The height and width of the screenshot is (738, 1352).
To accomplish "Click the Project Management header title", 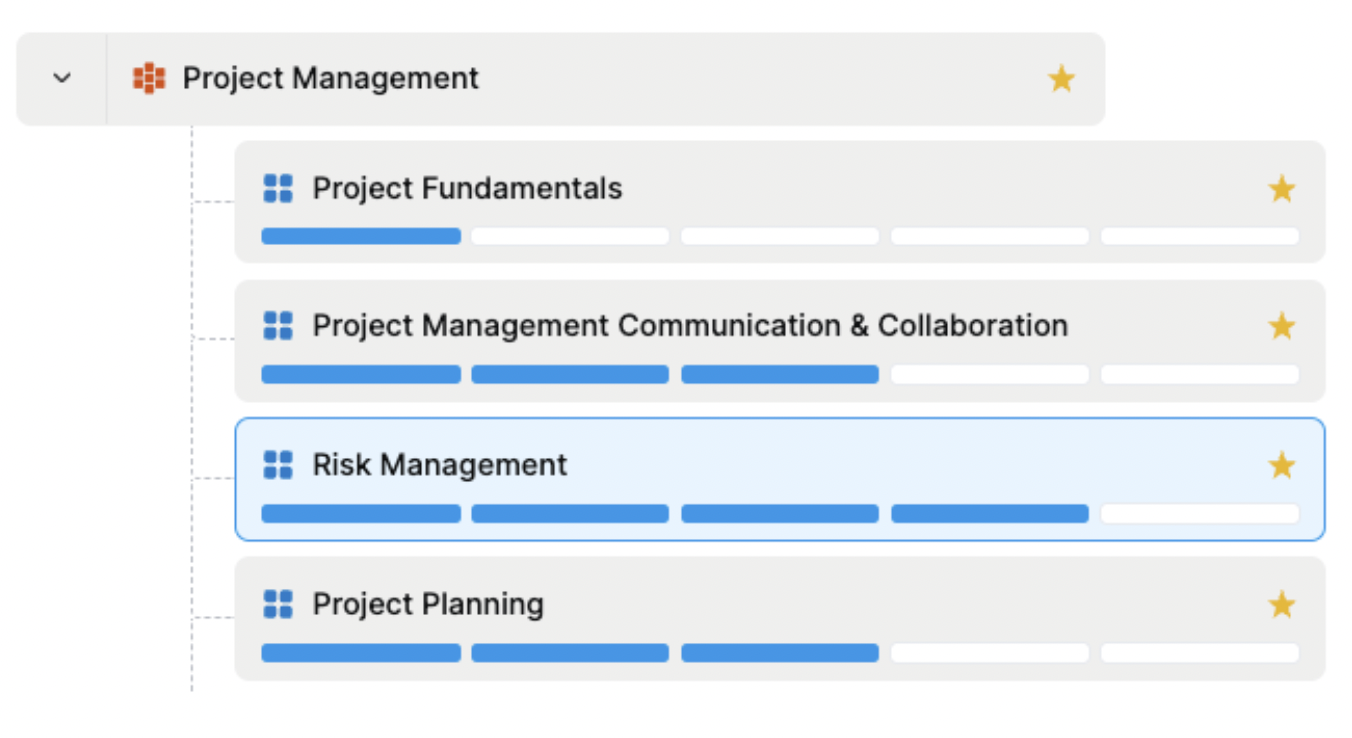I will (331, 78).
